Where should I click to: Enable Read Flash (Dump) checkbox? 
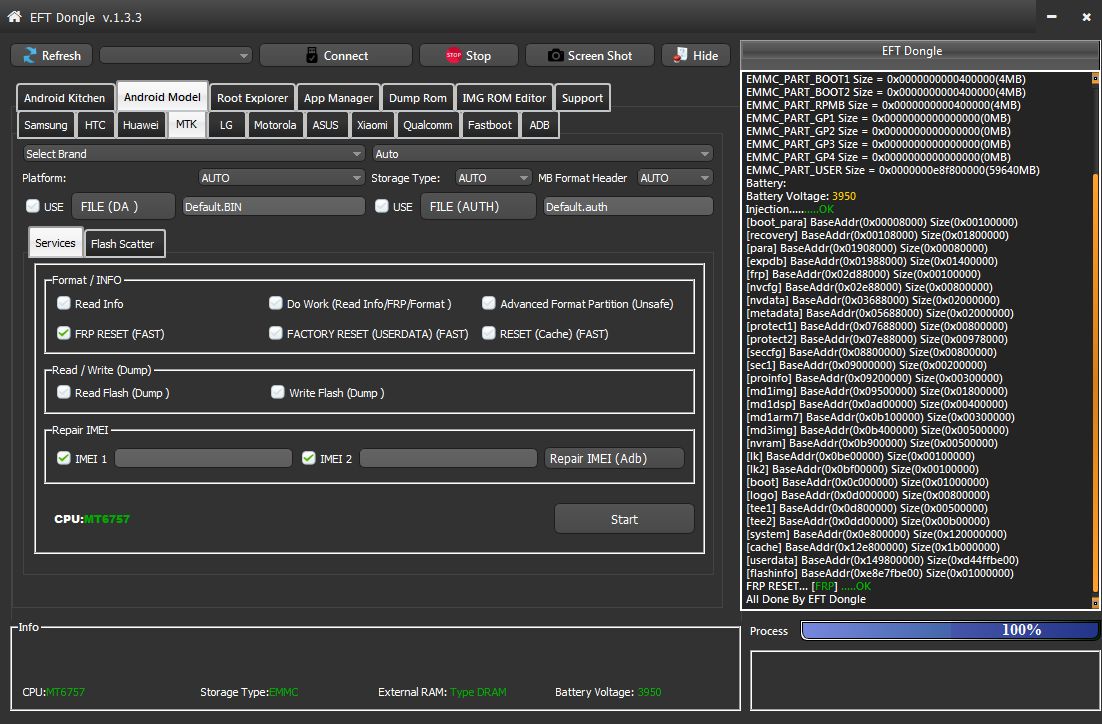pos(64,392)
